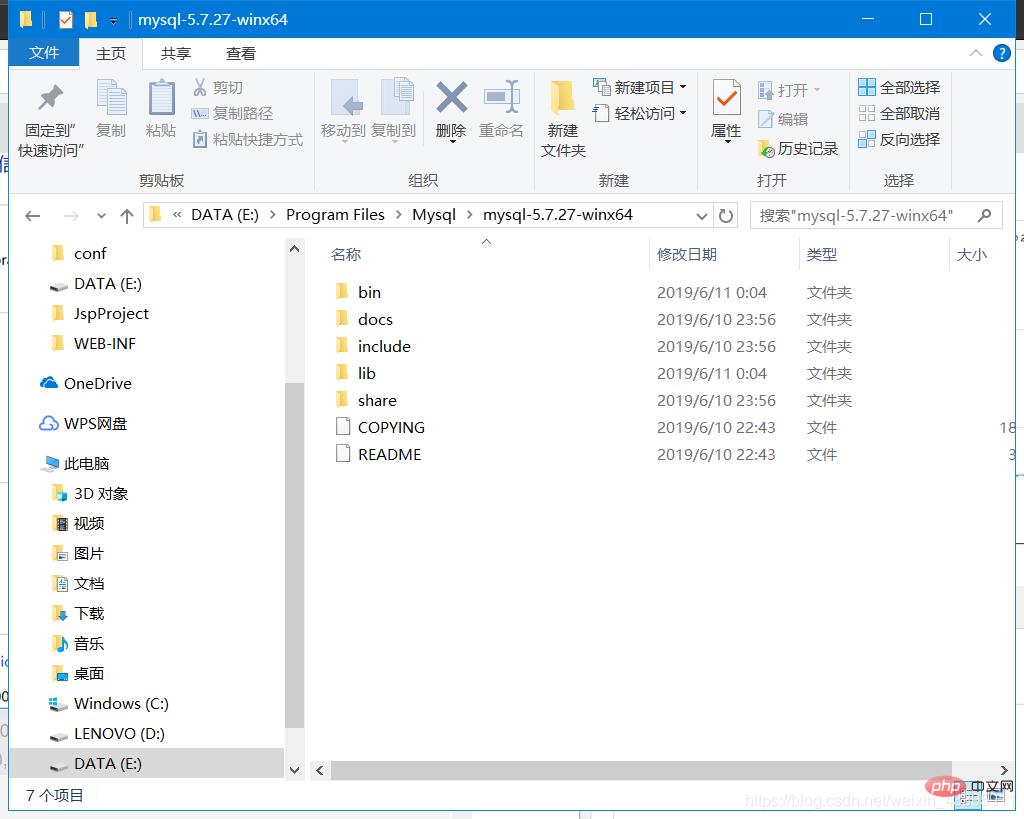This screenshot has height=819, width=1024.
Task: Open the Properties icon in ribbon
Action: click(x=726, y=100)
